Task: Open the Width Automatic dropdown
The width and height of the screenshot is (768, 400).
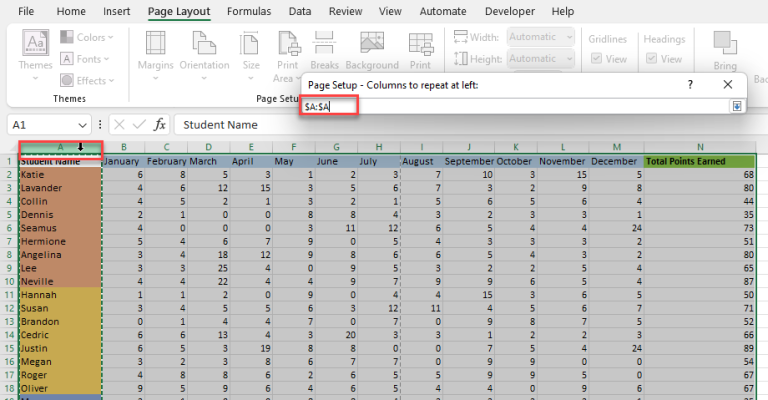Action: point(569,37)
